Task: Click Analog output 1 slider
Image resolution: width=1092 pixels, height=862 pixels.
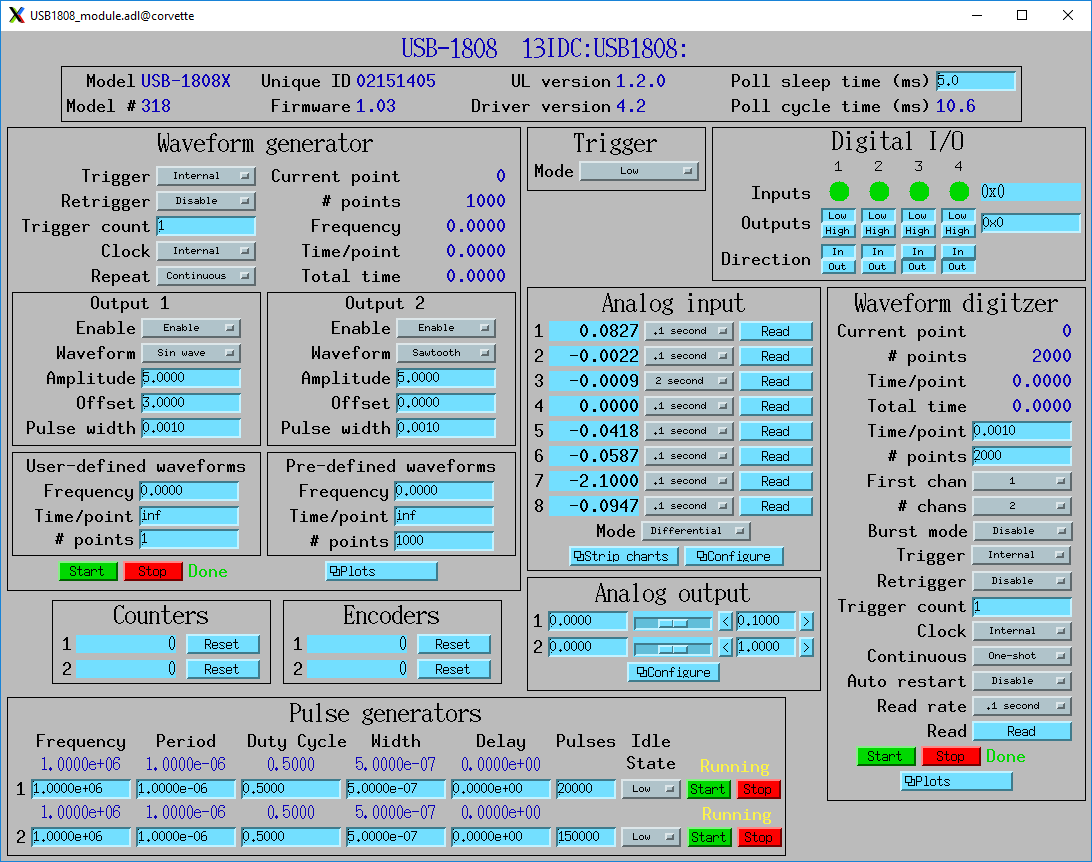Action: pos(673,622)
